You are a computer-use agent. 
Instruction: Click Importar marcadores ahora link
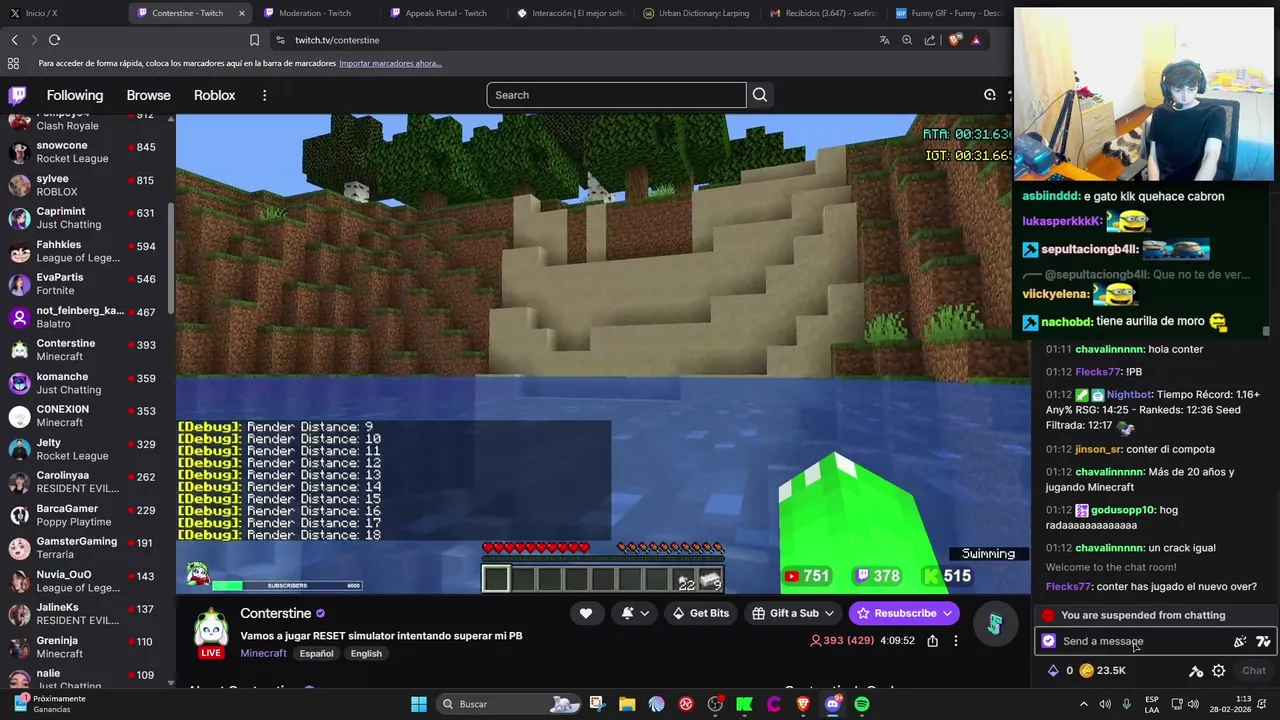tap(390, 63)
